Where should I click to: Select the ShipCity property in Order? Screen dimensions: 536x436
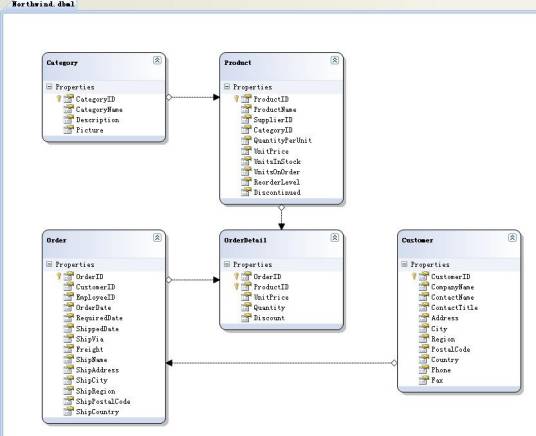coord(92,380)
